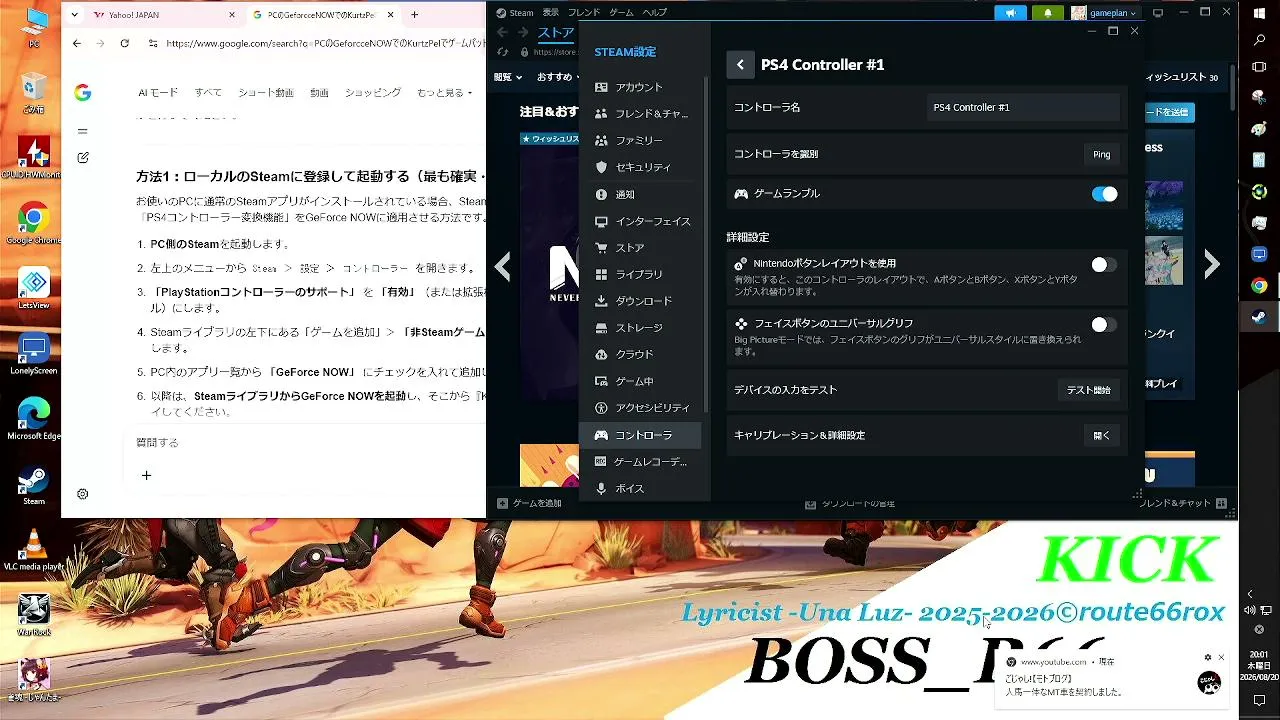
Task: Open Steam Big Picture mode icon
Action: click(x=1158, y=13)
